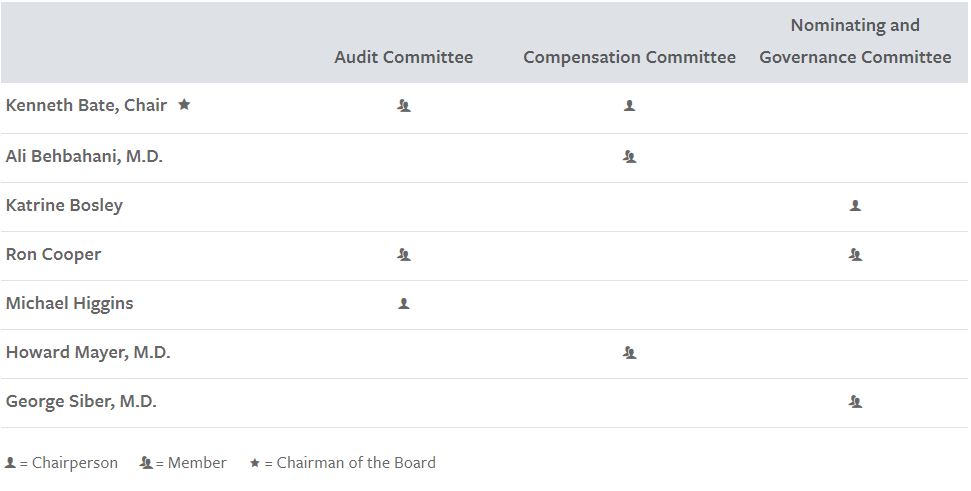Select the Audit Committee column header
Image resolution: width=971 pixels, height=491 pixels.
click(x=403, y=57)
